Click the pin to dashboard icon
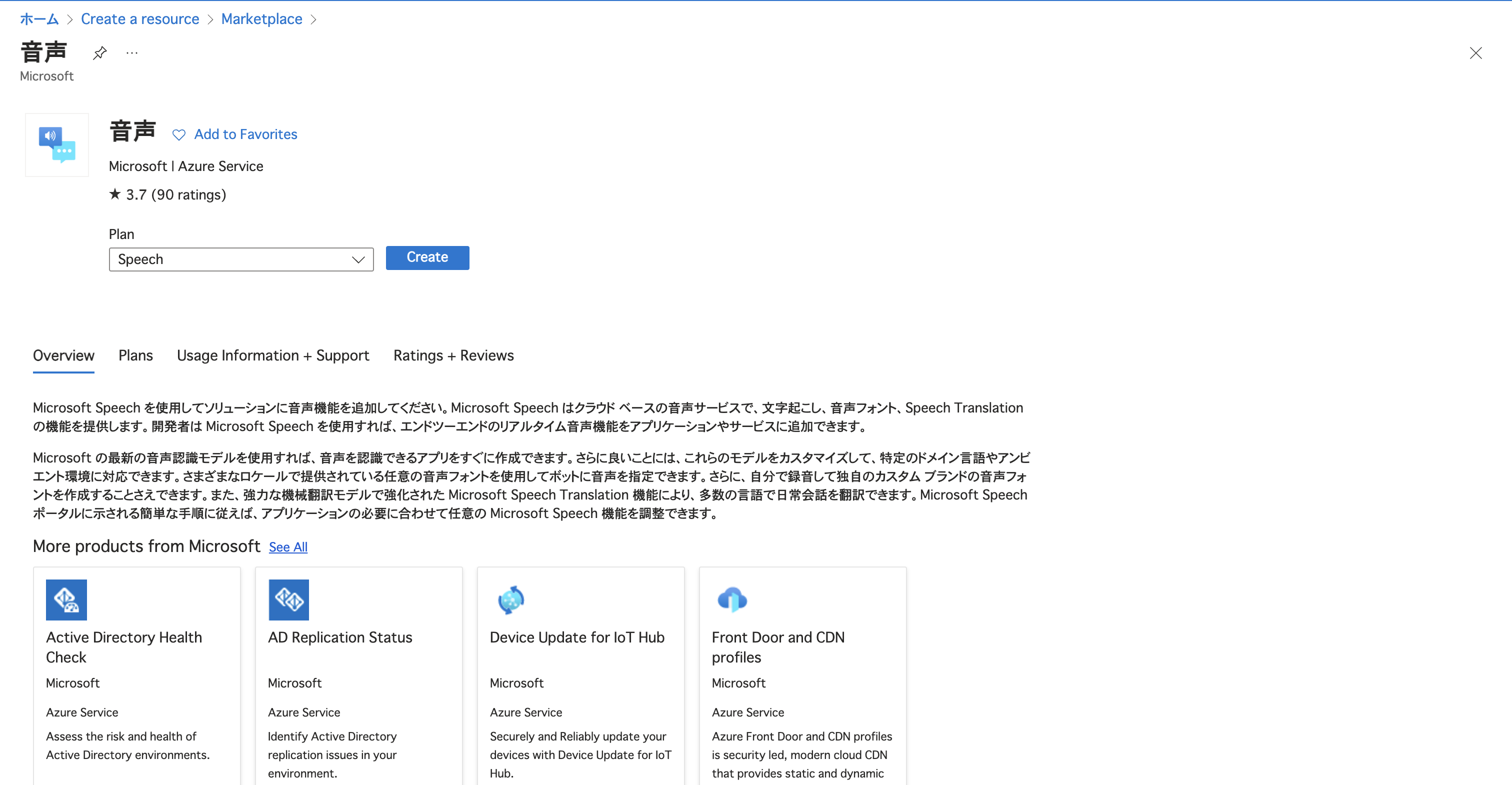This screenshot has width=1512, height=785. (100, 53)
